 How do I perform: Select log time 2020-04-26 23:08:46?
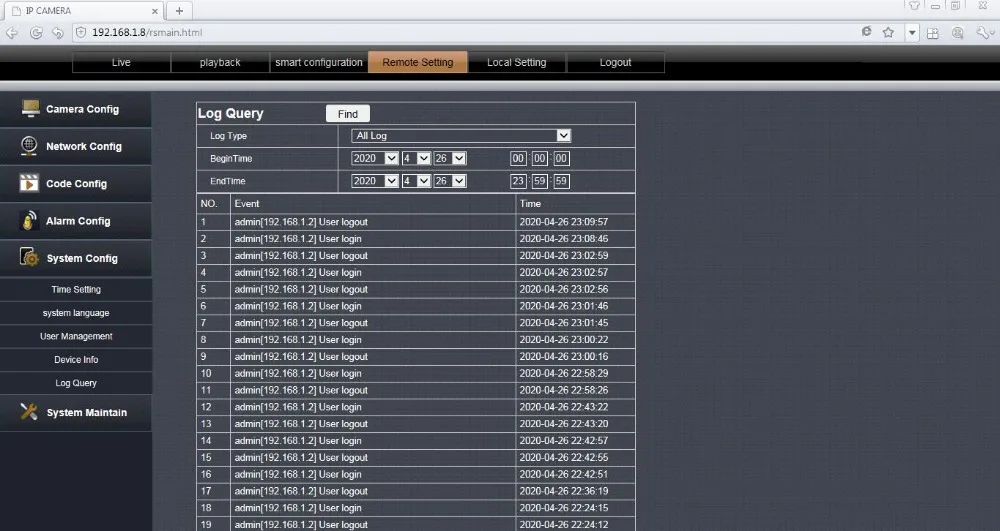pos(564,238)
